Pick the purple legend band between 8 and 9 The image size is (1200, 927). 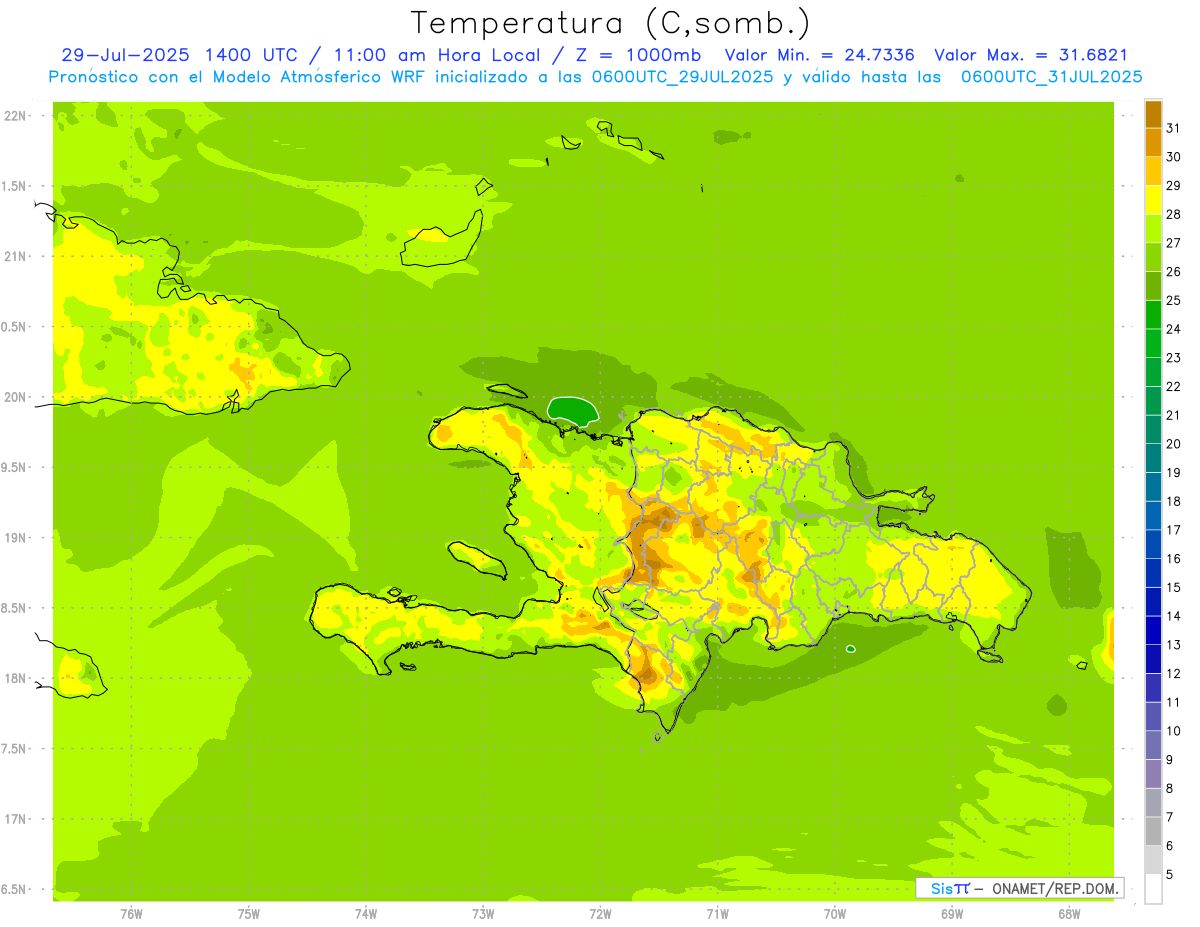tap(1153, 774)
